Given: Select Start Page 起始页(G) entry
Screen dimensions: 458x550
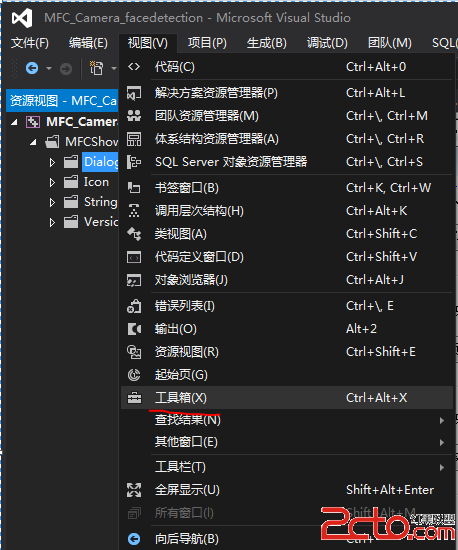Looking at the screenshot, I should [287, 375].
